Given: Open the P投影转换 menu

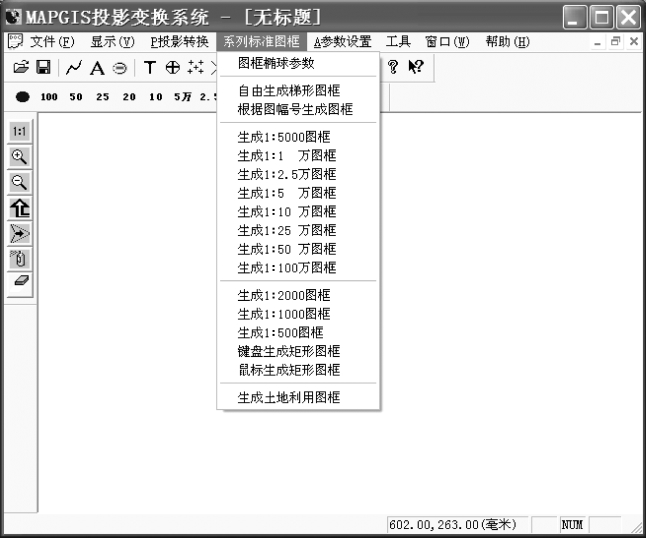Looking at the screenshot, I should click(x=179, y=42).
